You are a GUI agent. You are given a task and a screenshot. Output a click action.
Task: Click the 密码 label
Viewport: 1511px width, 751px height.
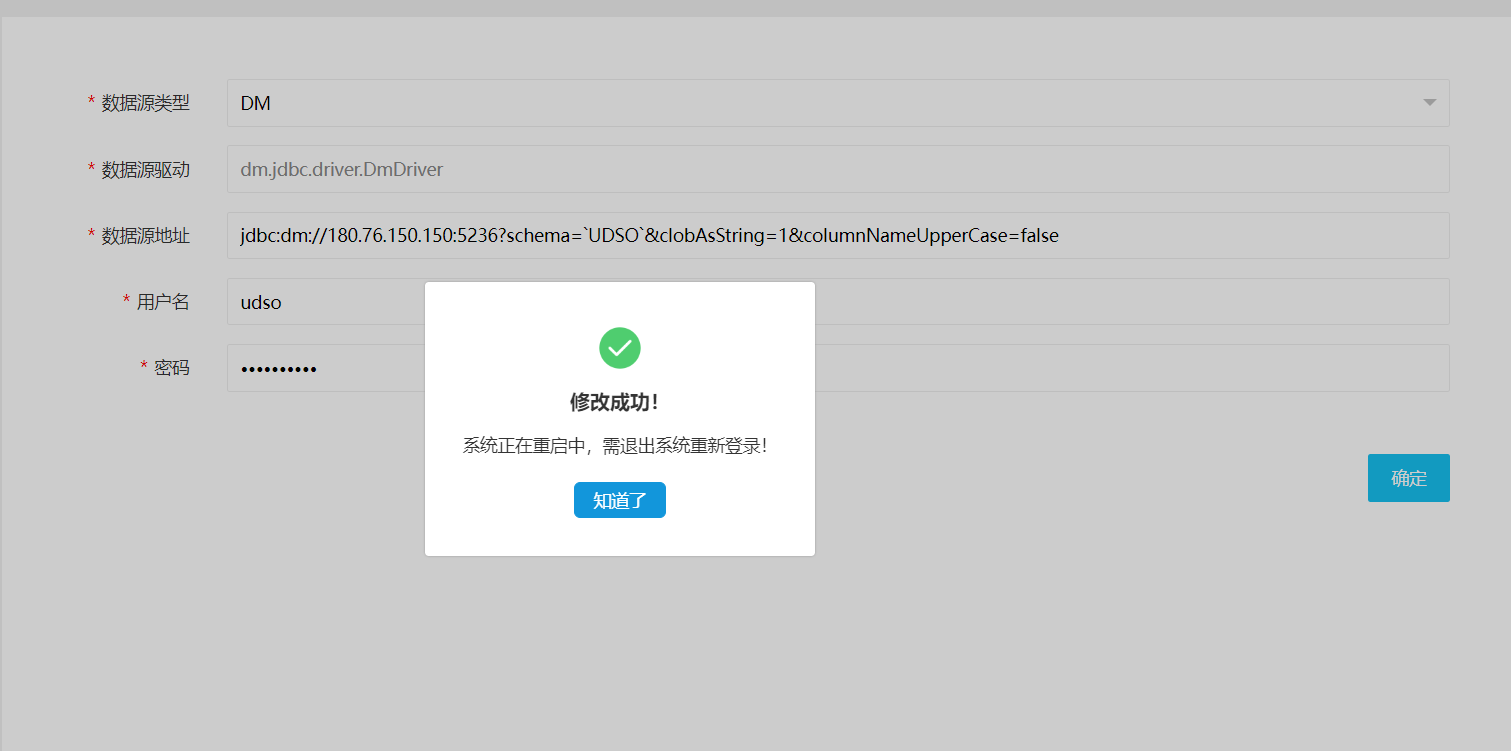(x=171, y=368)
